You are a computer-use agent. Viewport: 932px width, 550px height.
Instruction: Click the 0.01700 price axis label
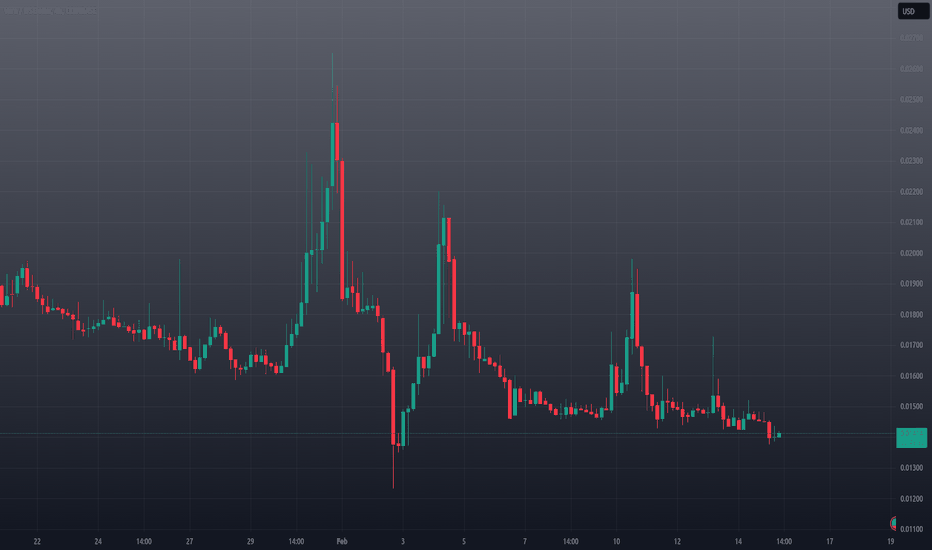pos(911,345)
